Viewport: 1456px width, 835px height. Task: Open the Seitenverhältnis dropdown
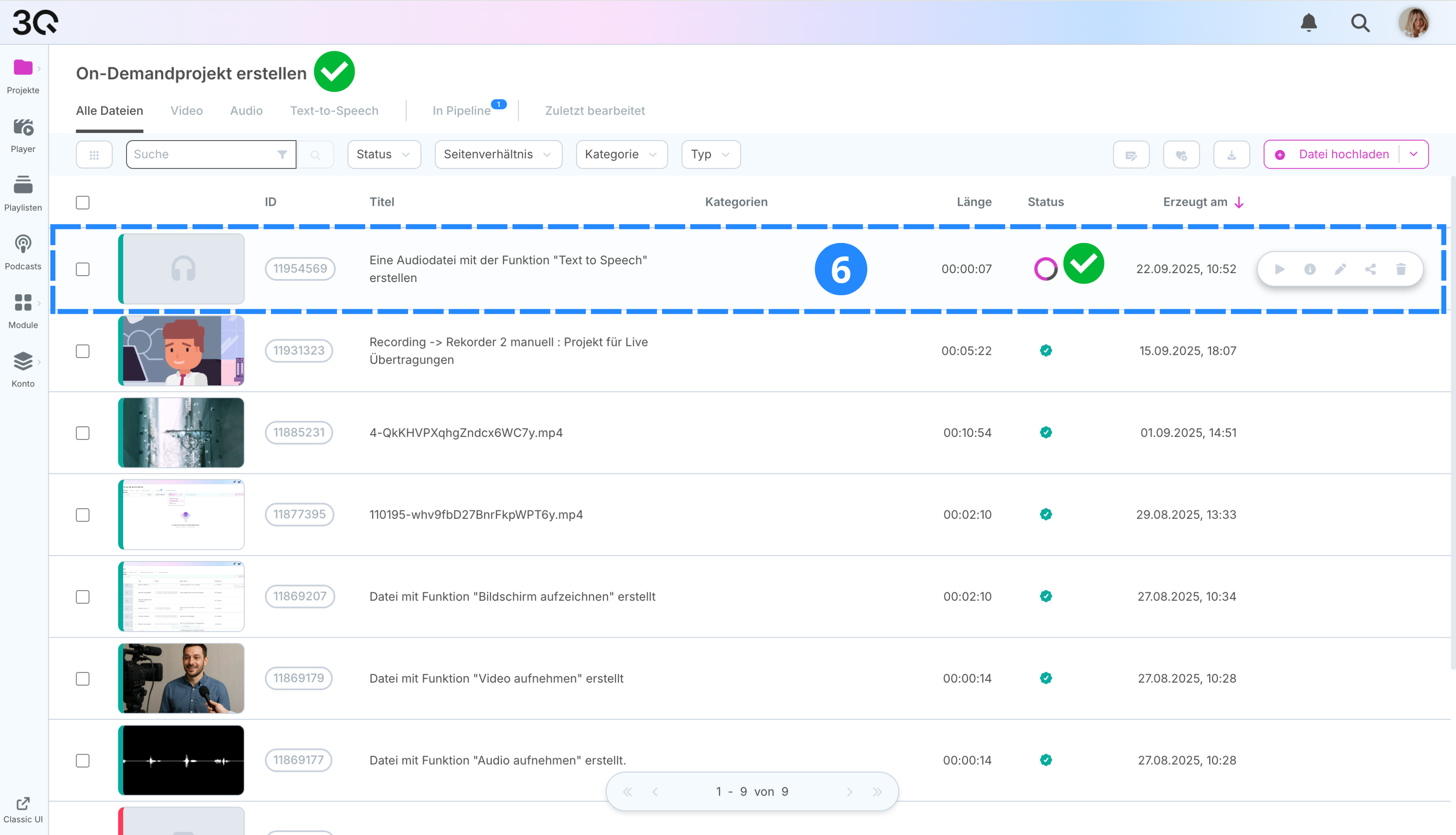pyautogui.click(x=498, y=155)
